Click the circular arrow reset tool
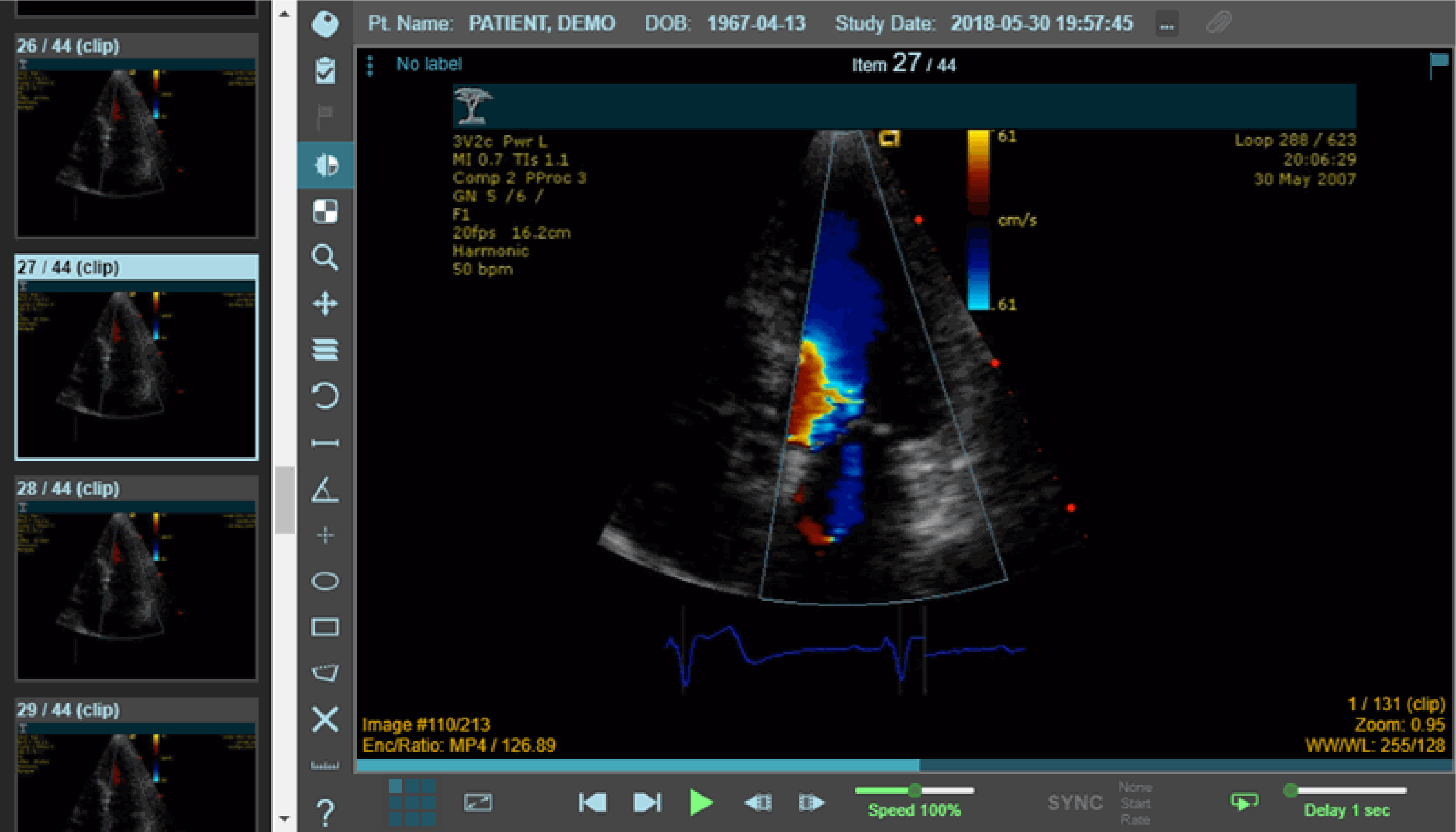Screen dimensions: 1456x832 point(325,395)
